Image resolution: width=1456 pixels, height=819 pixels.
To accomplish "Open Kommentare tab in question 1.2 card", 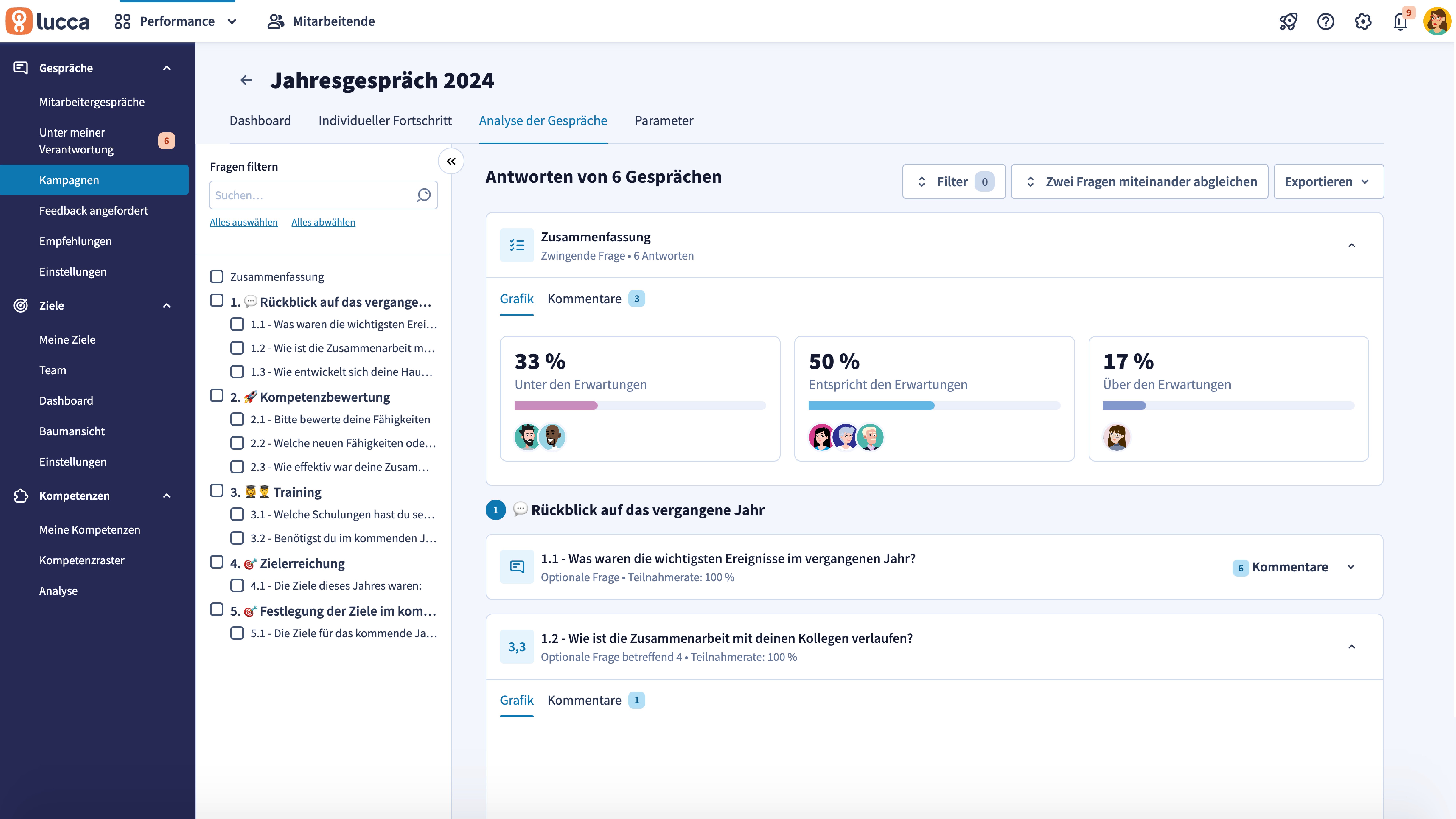I will (596, 700).
